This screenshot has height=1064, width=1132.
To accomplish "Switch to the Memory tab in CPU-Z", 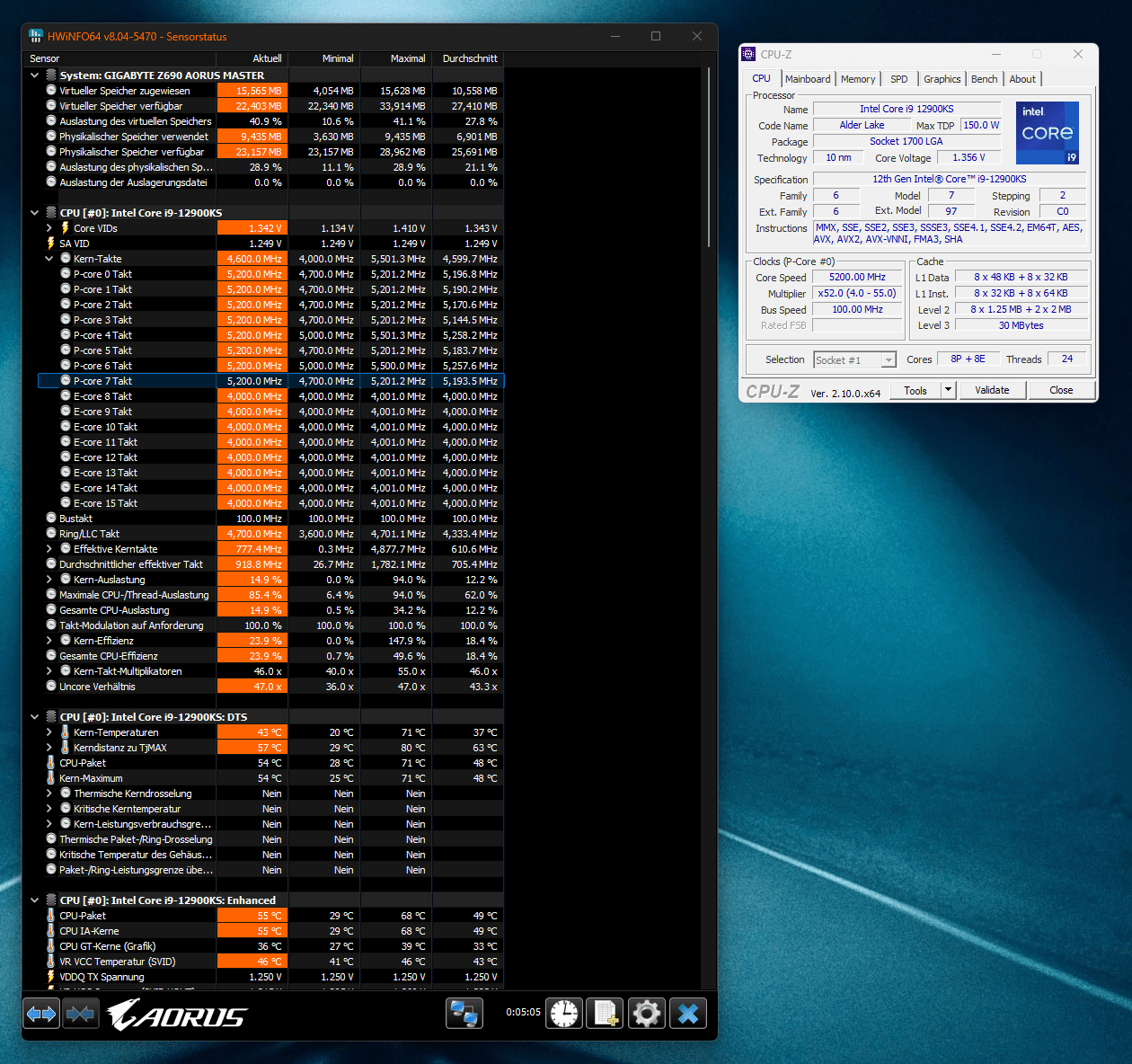I will coord(858,79).
